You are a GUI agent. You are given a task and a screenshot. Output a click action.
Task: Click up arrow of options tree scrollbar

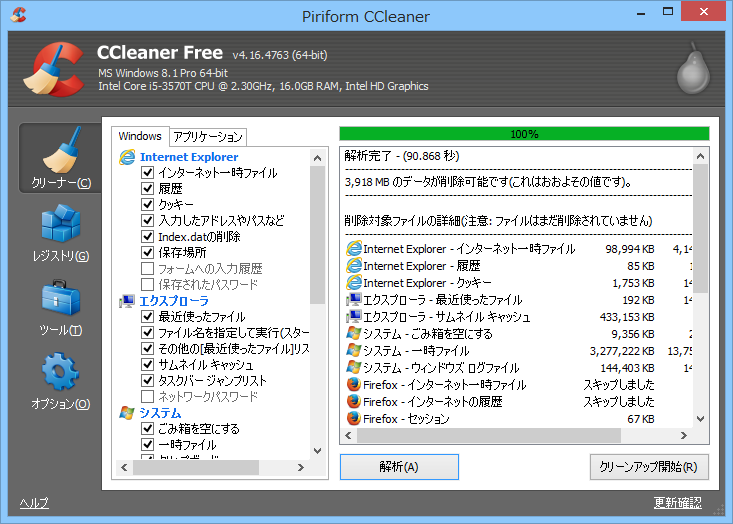317,158
